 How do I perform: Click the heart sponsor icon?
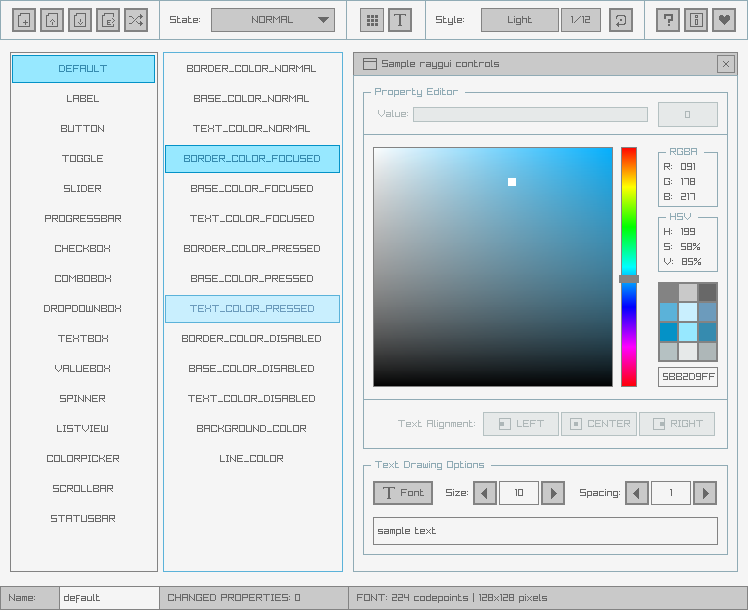coord(724,20)
